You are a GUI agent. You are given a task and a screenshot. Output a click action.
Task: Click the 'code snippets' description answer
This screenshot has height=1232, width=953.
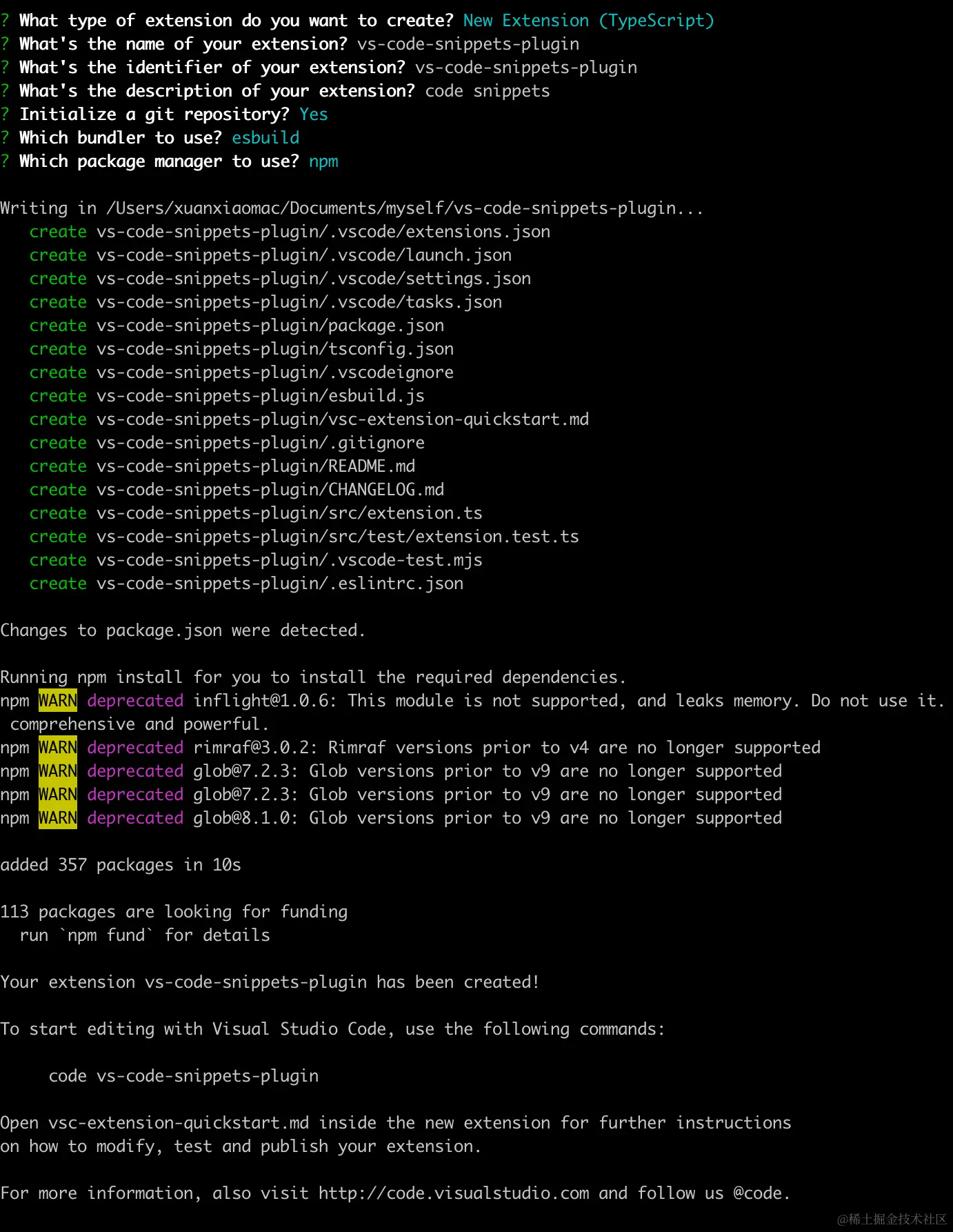488,91
